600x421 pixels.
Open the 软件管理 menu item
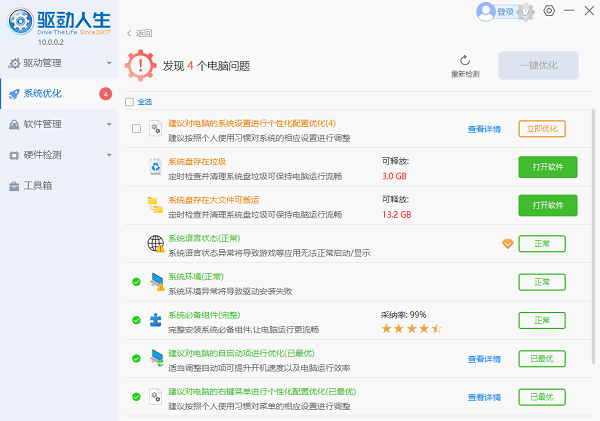click(x=59, y=124)
